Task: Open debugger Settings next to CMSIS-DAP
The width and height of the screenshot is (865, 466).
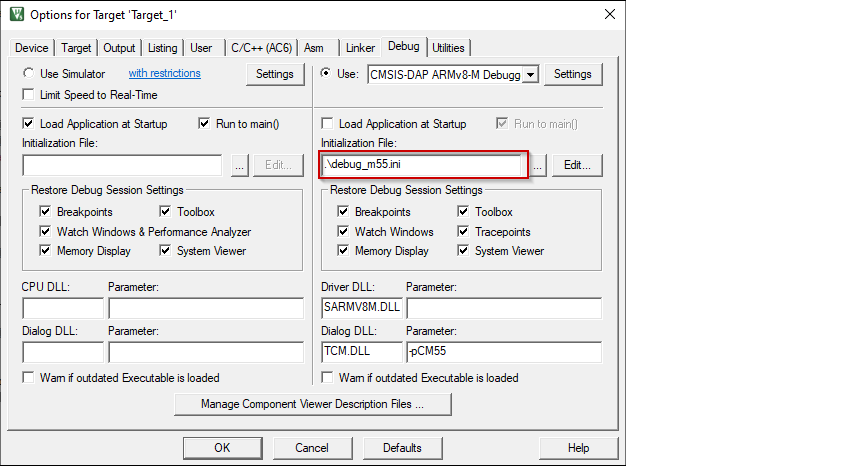Action: [573, 74]
